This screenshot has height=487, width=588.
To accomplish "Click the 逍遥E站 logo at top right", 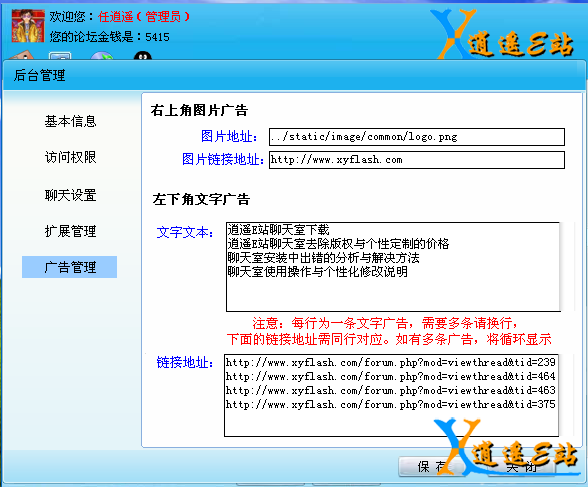I will tap(502, 34).
